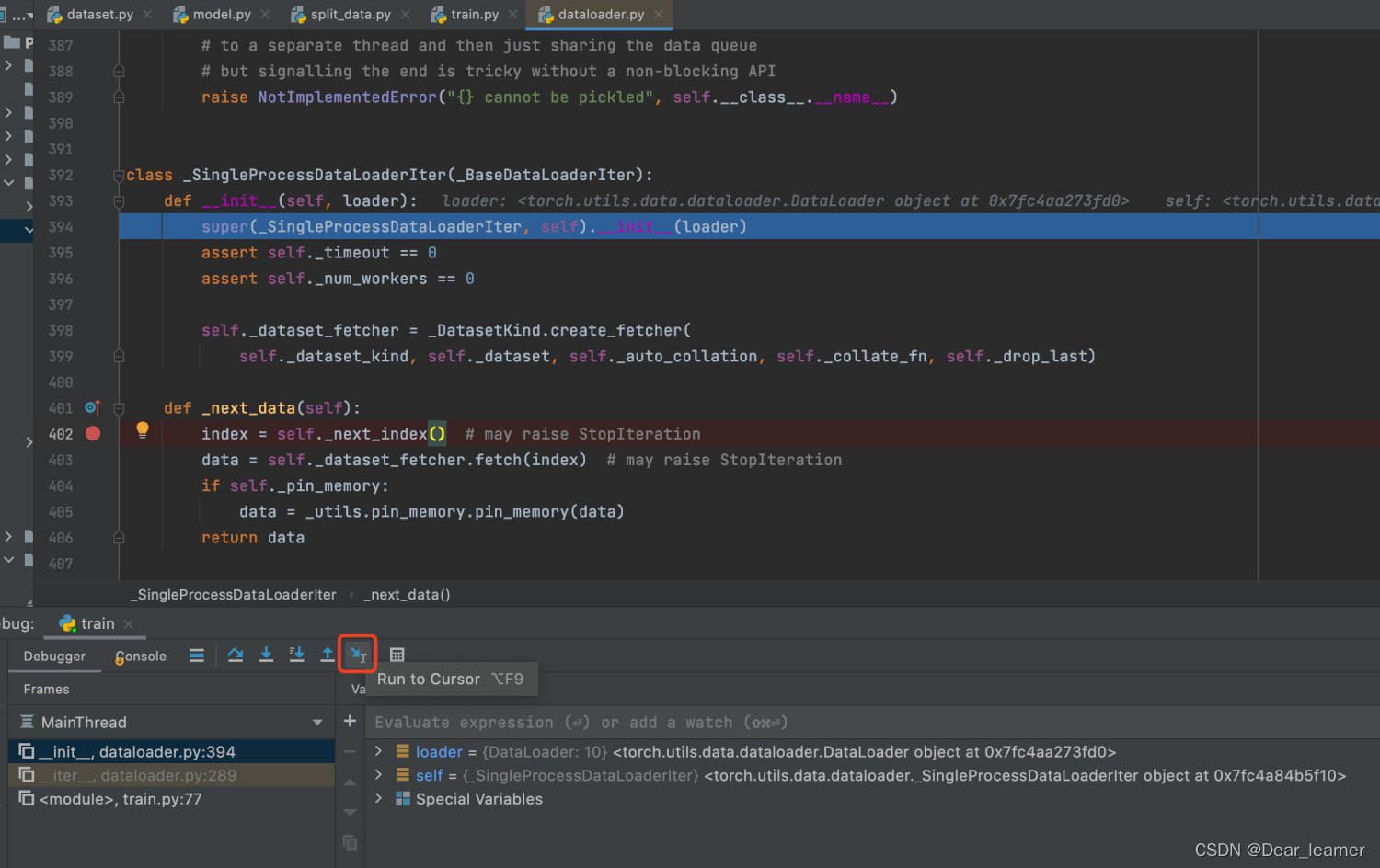Click 'return data' on line 406

pyautogui.click(x=253, y=538)
